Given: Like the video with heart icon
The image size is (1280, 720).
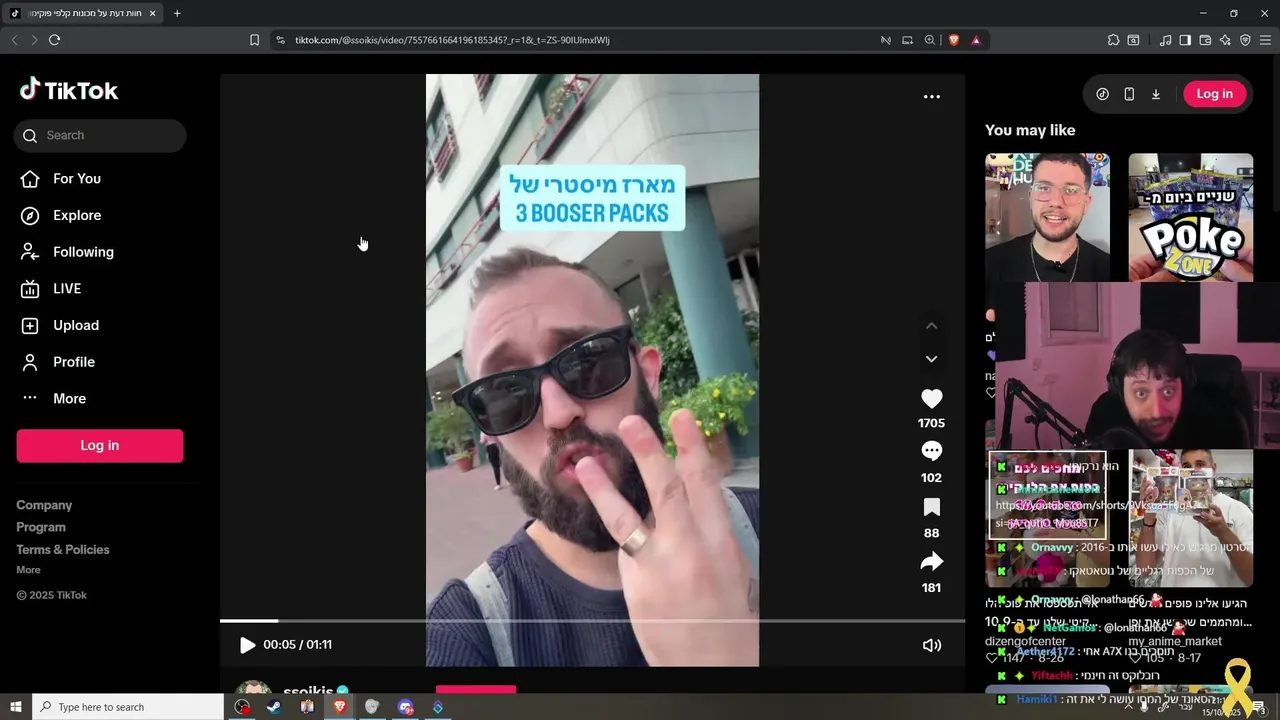Looking at the screenshot, I should tap(931, 398).
